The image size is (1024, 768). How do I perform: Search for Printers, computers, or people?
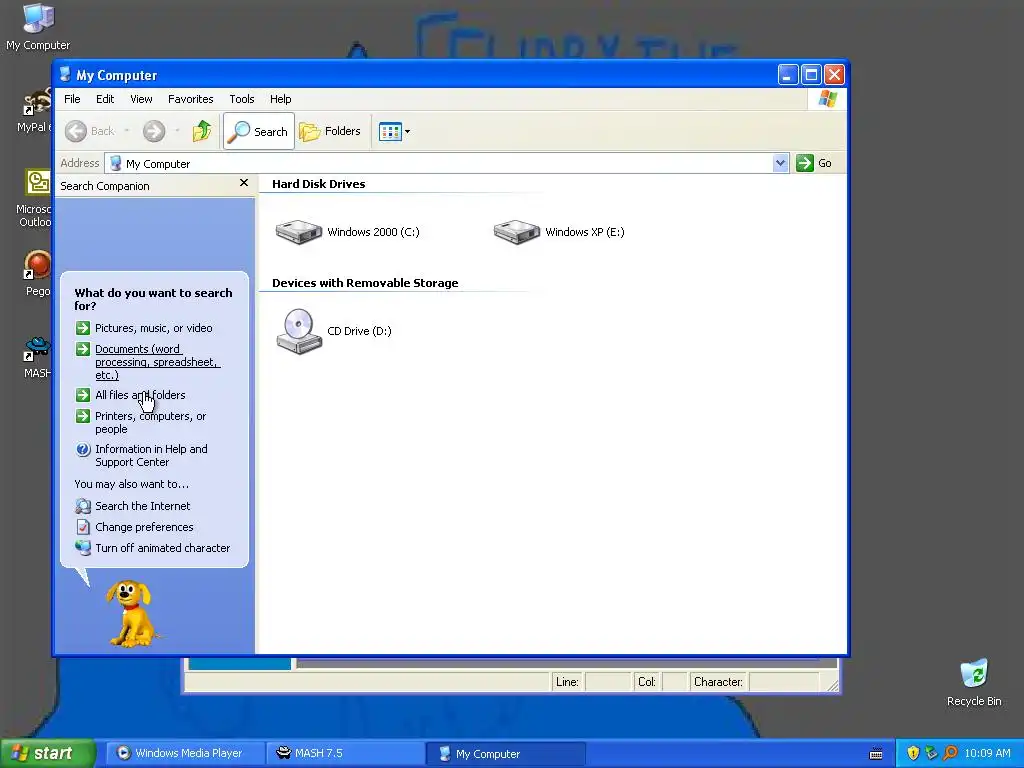click(x=150, y=423)
